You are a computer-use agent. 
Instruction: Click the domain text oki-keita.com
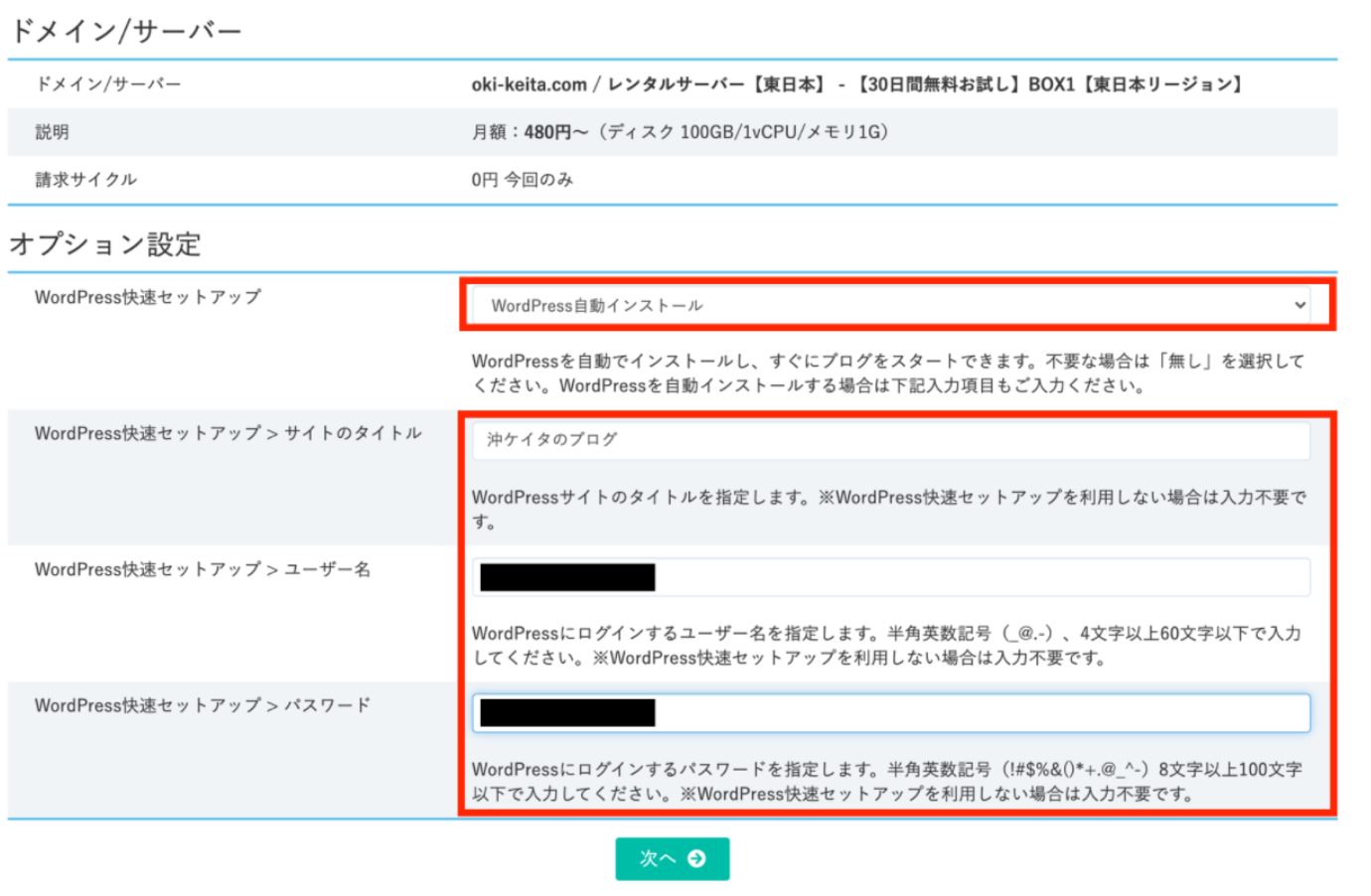click(x=527, y=84)
